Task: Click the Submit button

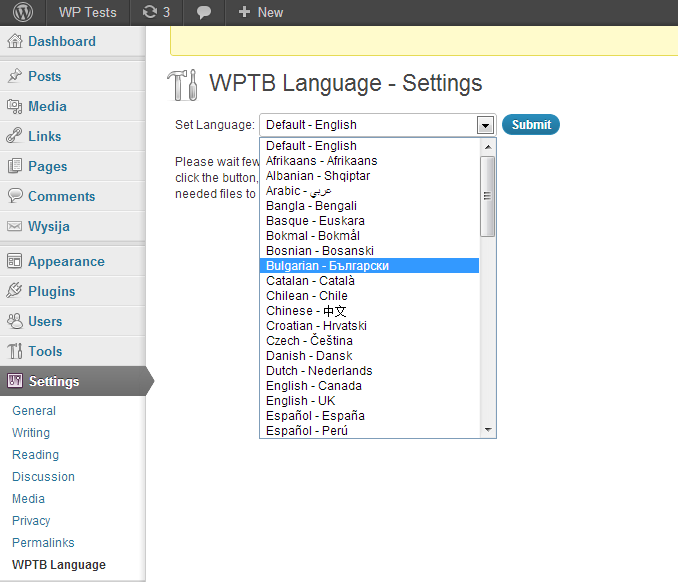Action: pyautogui.click(x=531, y=125)
